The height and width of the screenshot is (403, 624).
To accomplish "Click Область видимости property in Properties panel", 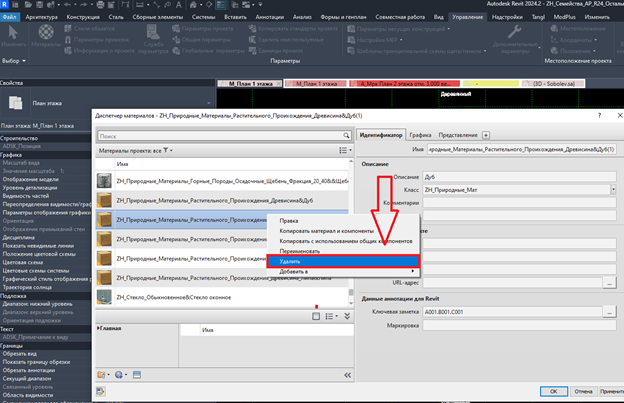I will tap(28, 395).
